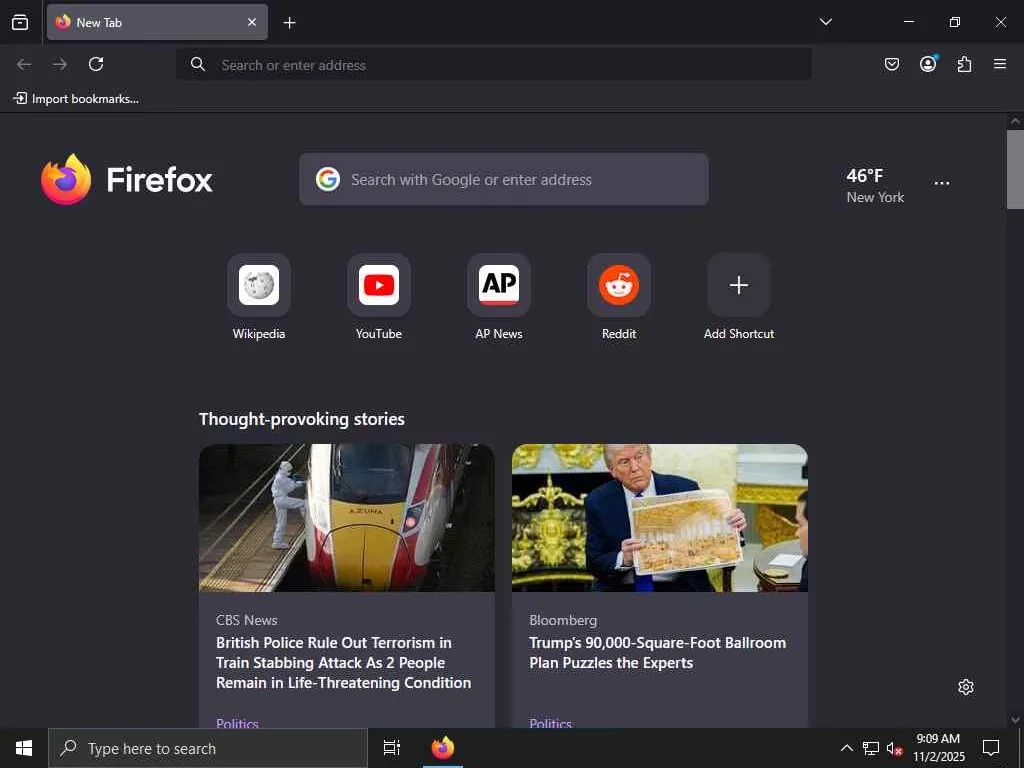Image resolution: width=1024 pixels, height=768 pixels.
Task: Open the application hamburger menu
Action: click(1000, 64)
